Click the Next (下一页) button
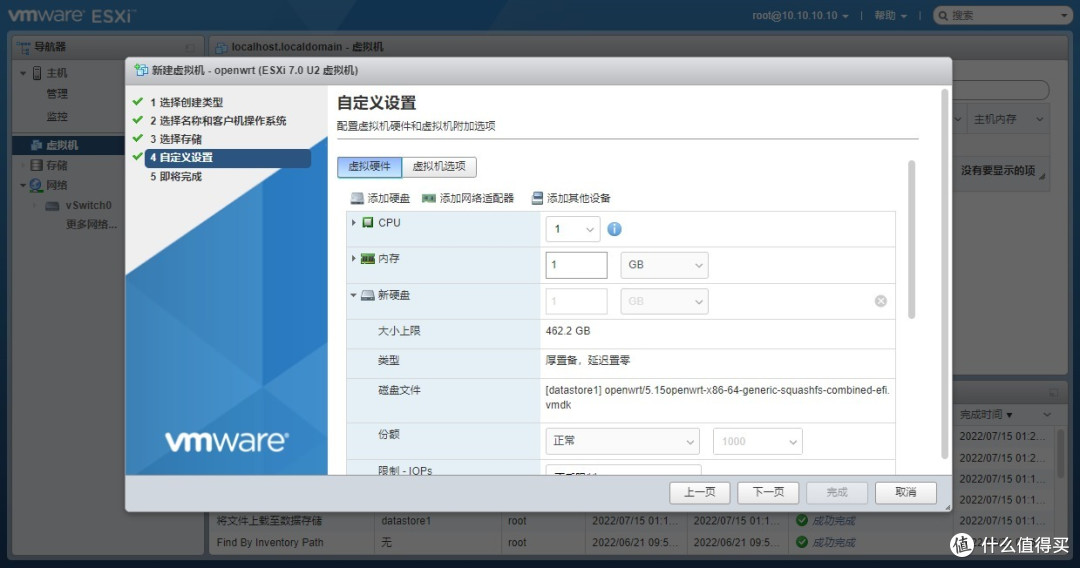This screenshot has width=1080, height=568. point(767,492)
